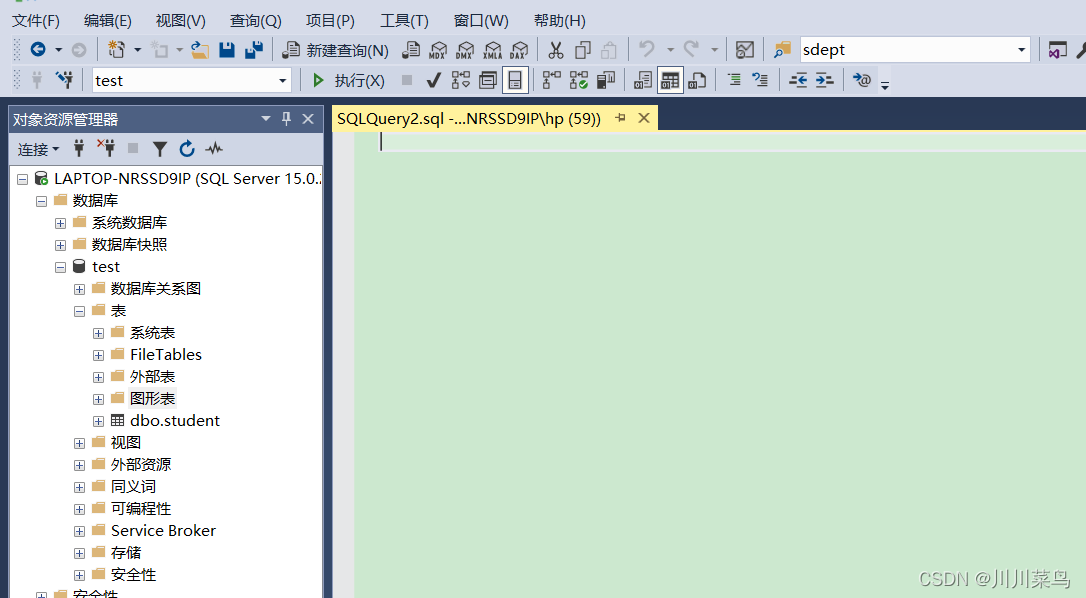The height and width of the screenshot is (598, 1086).
Task: Click the Save All icon
Action: point(254,50)
